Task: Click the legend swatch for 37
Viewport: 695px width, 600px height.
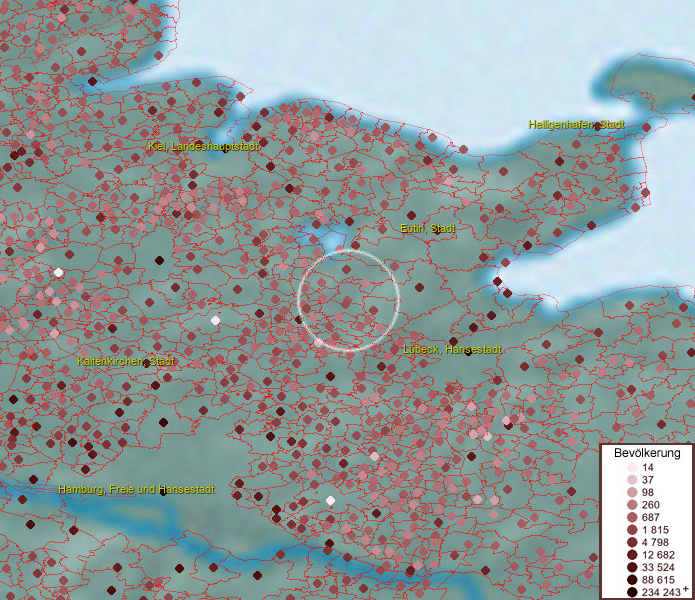Action: coord(632,479)
